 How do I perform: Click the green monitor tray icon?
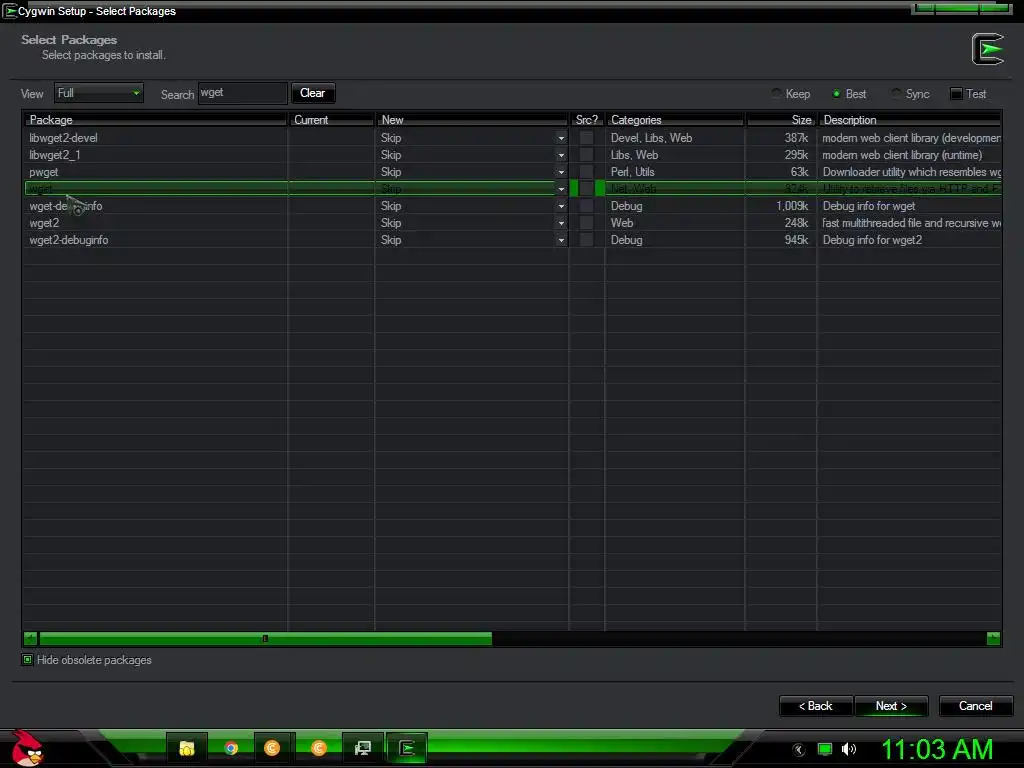point(825,749)
